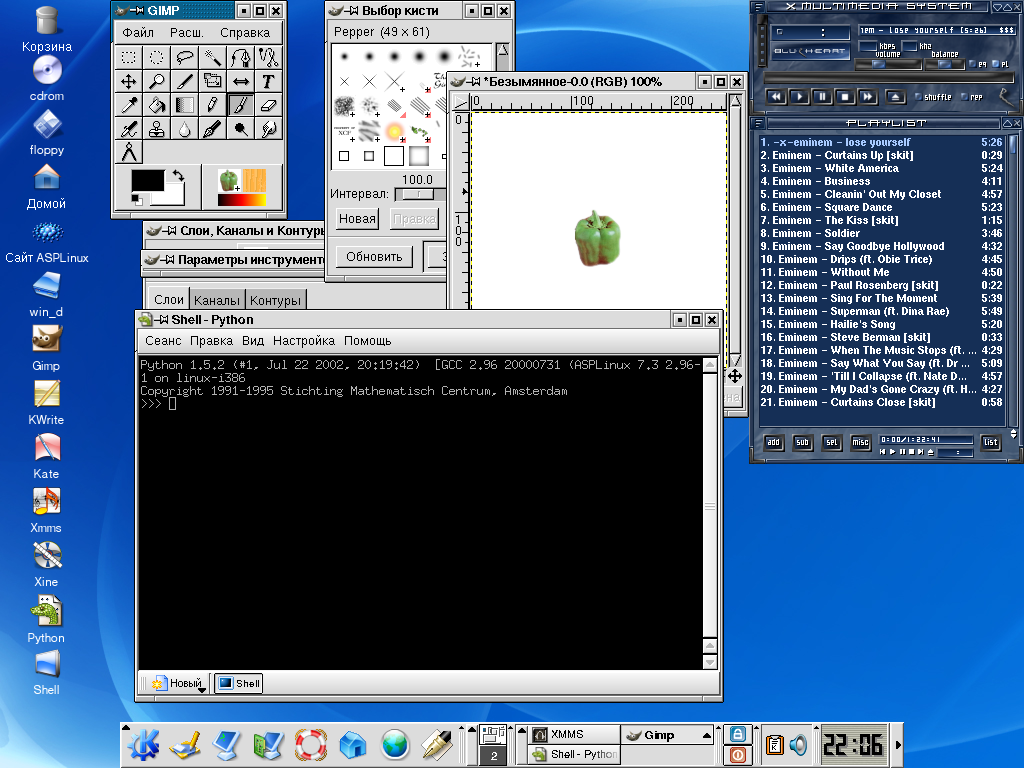Select the Eraser tool
The image size is (1024, 768).
[x=268, y=105]
